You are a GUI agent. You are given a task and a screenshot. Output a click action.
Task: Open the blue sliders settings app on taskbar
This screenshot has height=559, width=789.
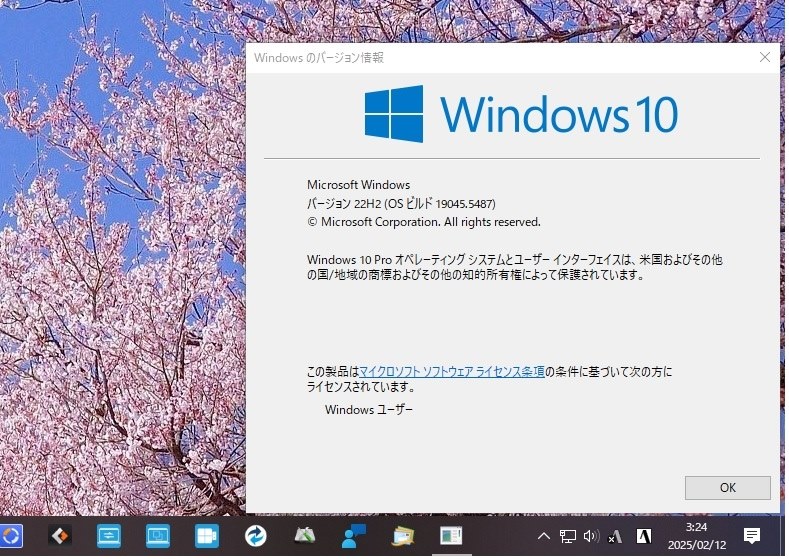(x=109, y=535)
